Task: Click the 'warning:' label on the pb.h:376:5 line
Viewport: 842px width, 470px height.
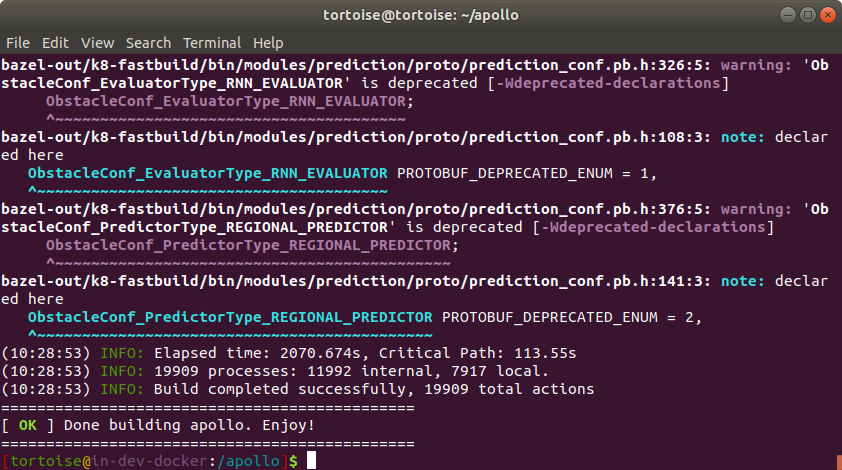Action: 756,209
